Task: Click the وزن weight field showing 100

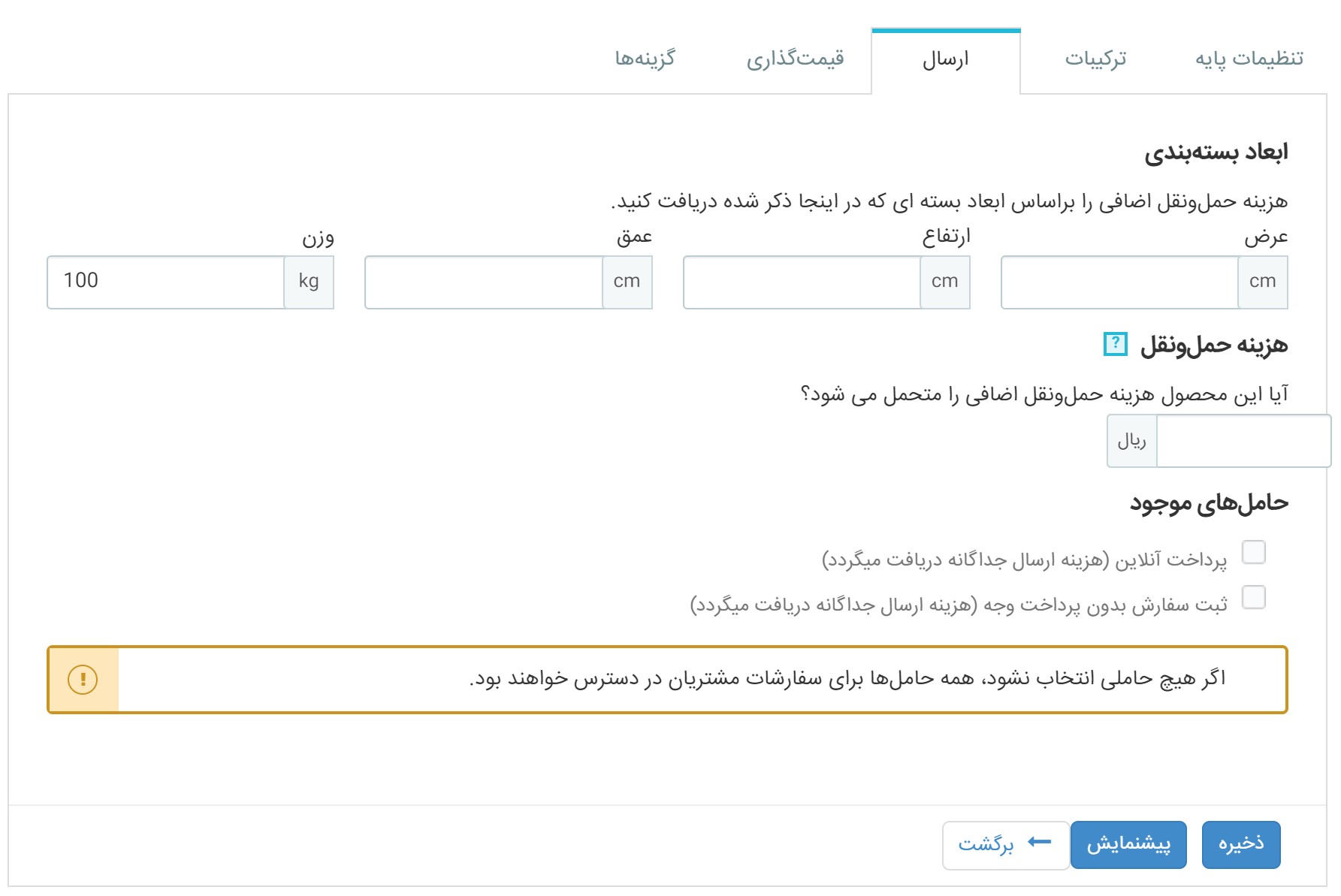Action: [x=165, y=282]
